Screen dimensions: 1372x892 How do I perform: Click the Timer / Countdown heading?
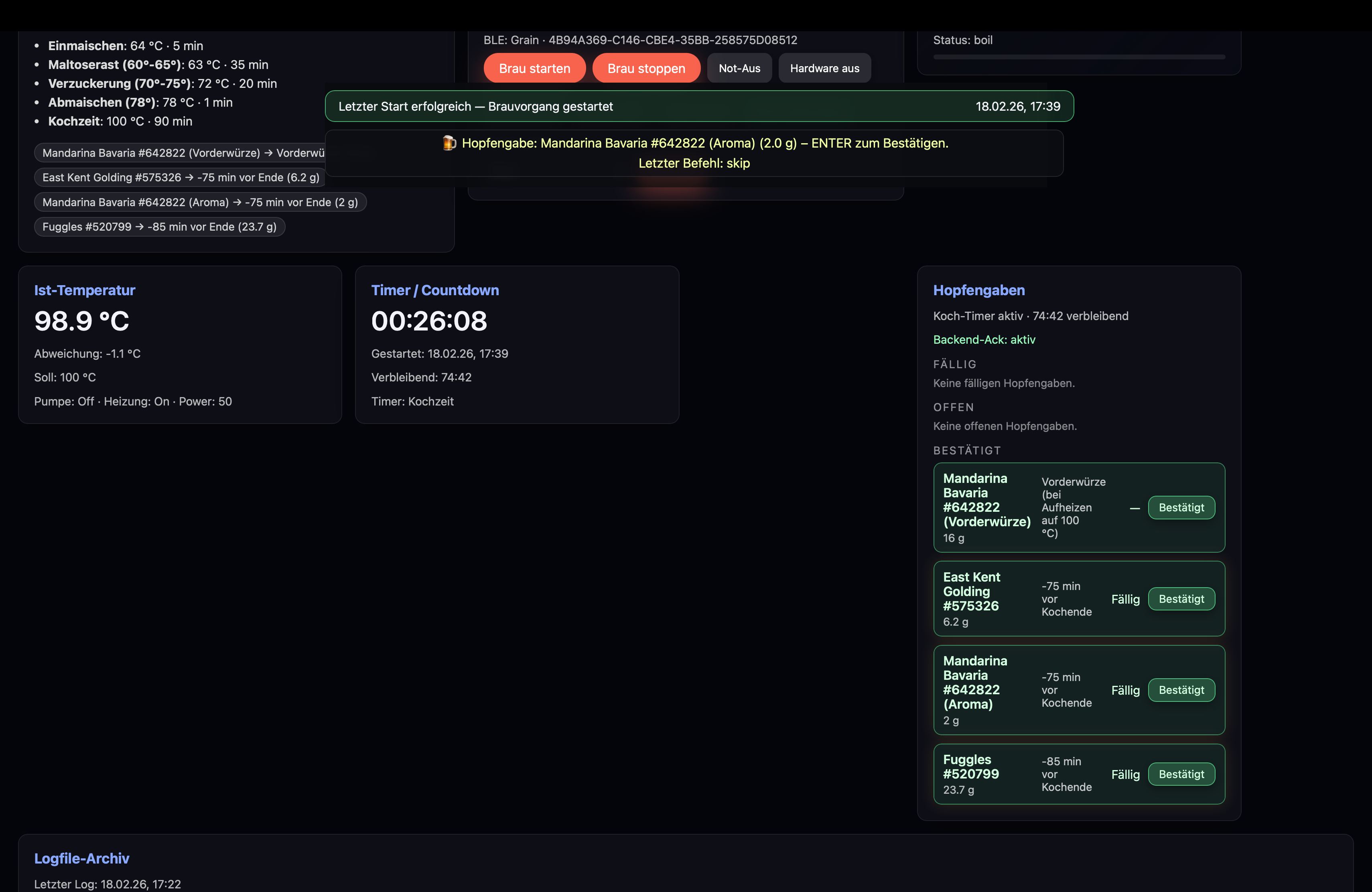point(434,290)
